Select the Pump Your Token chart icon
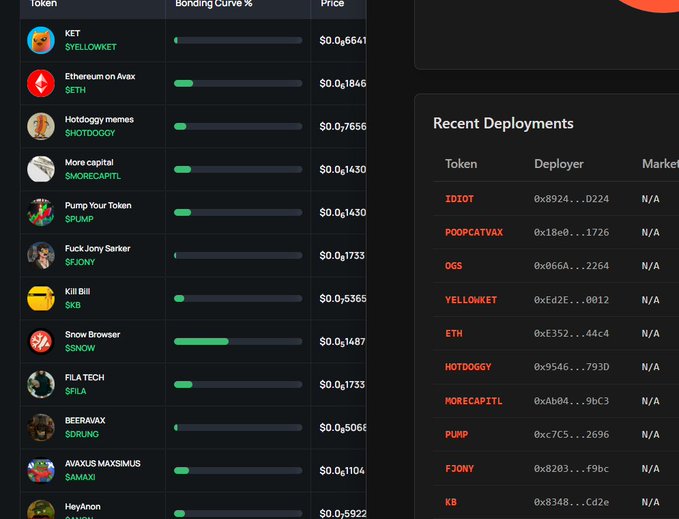Image resolution: width=679 pixels, height=519 pixels. click(41, 212)
